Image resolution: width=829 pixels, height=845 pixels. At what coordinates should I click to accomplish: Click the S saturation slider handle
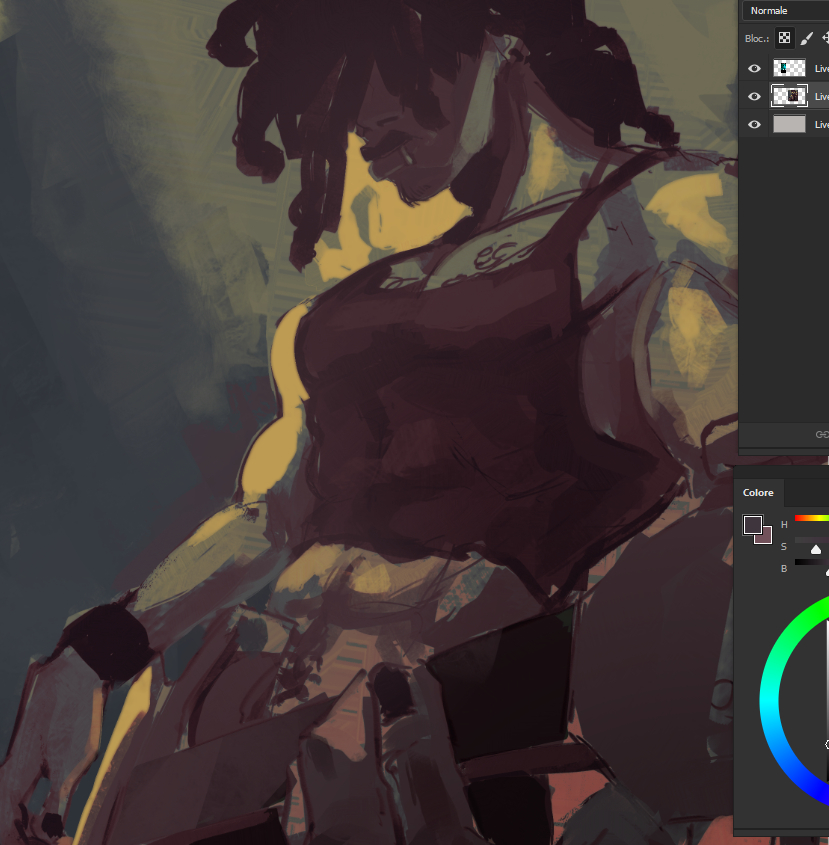click(816, 549)
